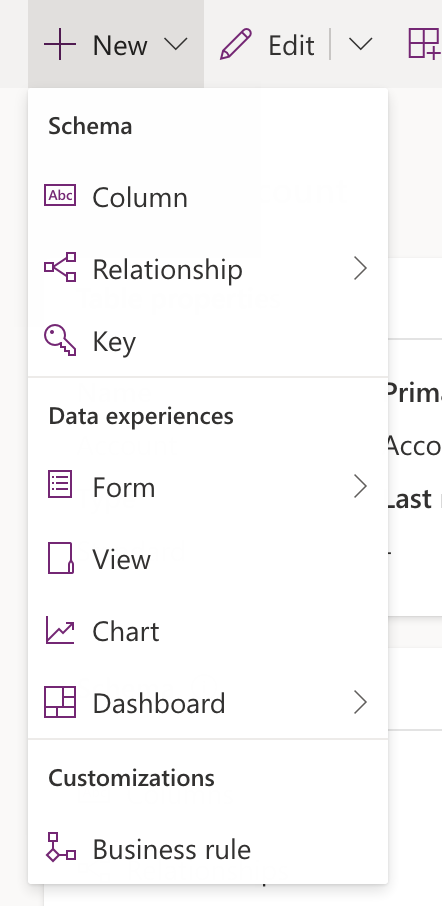This screenshot has height=906, width=442.
Task: Click the Edit button label
Action: (x=291, y=45)
